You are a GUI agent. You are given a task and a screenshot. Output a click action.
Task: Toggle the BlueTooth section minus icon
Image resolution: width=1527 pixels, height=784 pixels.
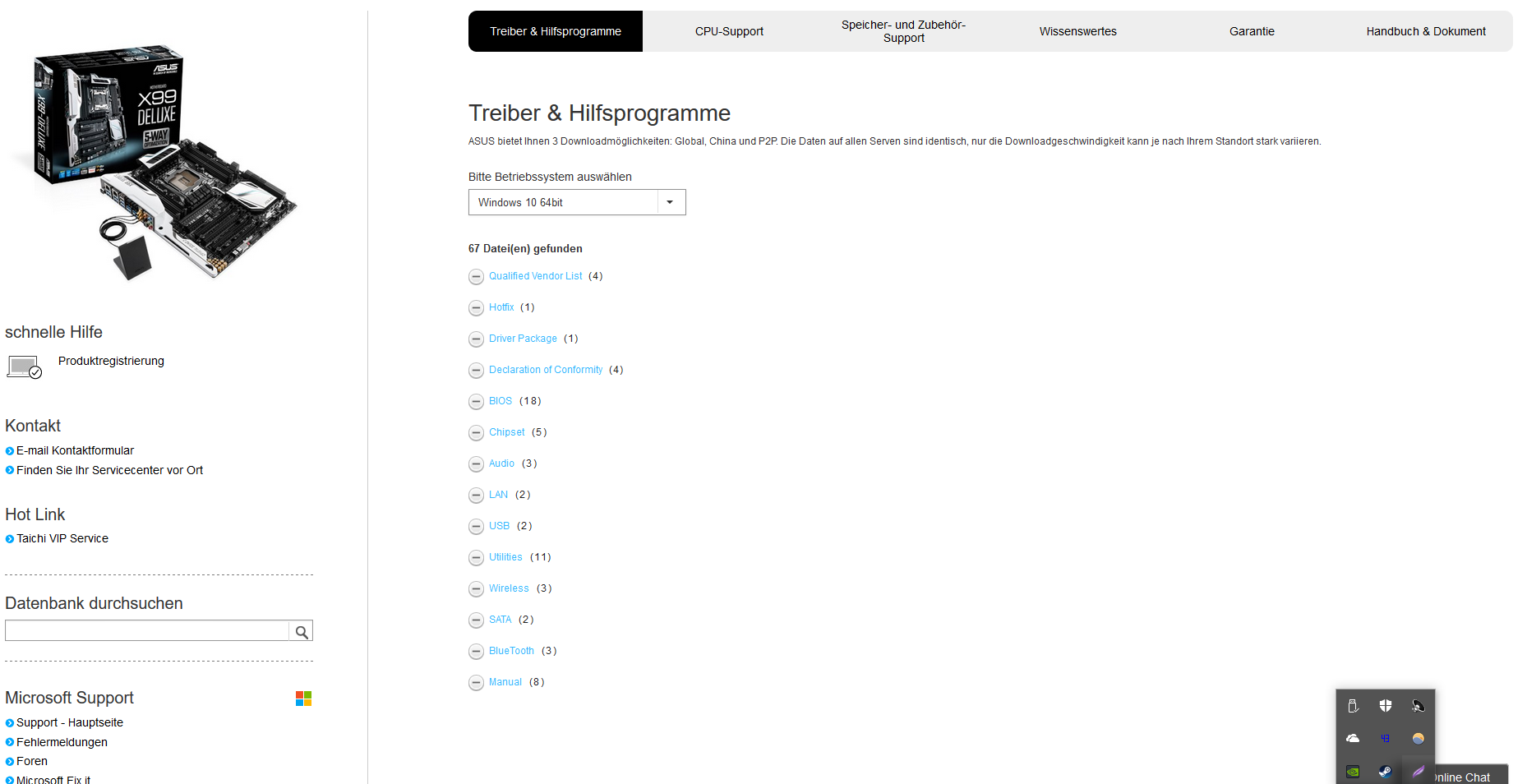pyautogui.click(x=476, y=652)
